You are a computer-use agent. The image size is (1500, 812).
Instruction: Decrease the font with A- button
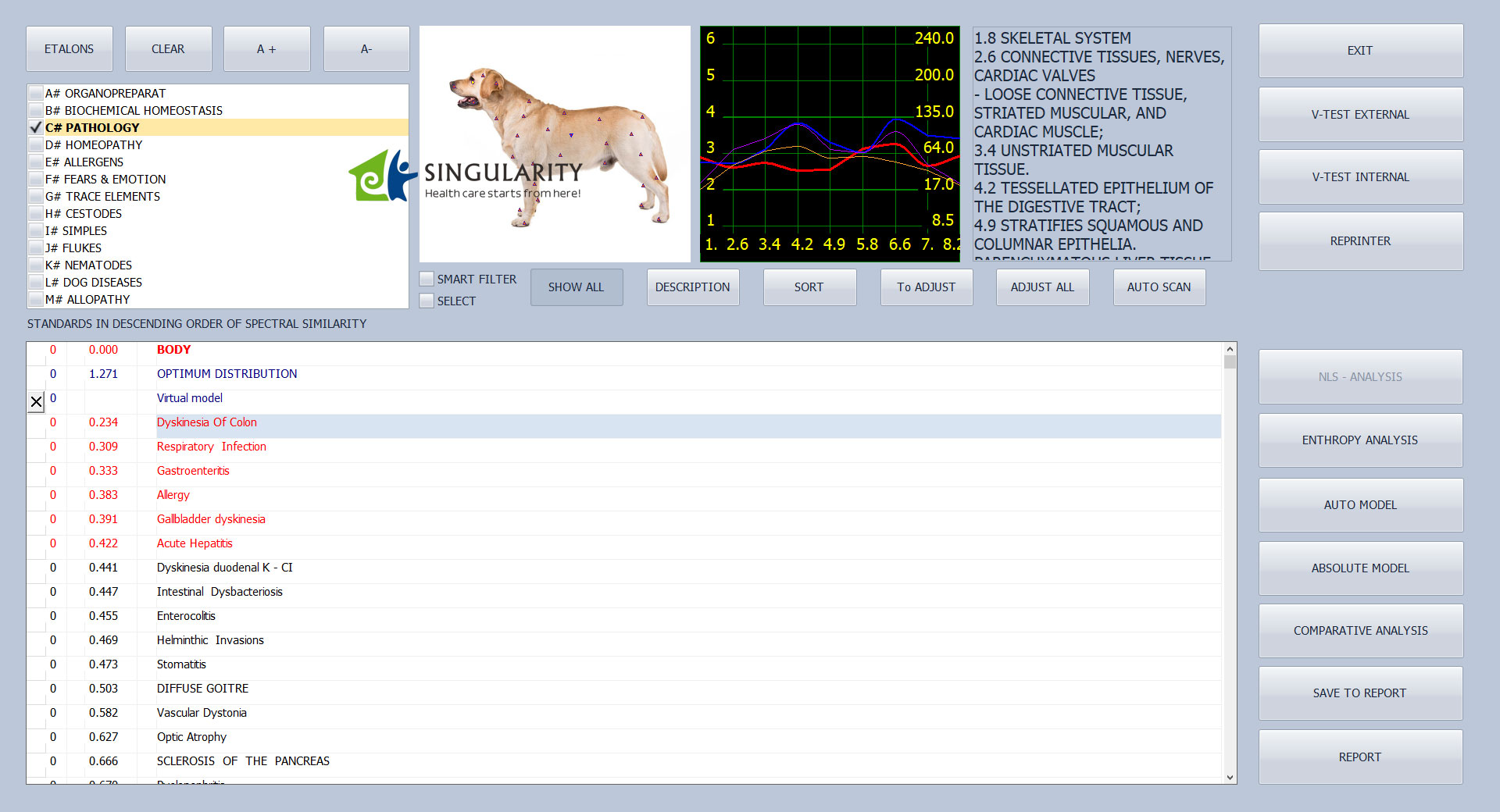point(366,49)
